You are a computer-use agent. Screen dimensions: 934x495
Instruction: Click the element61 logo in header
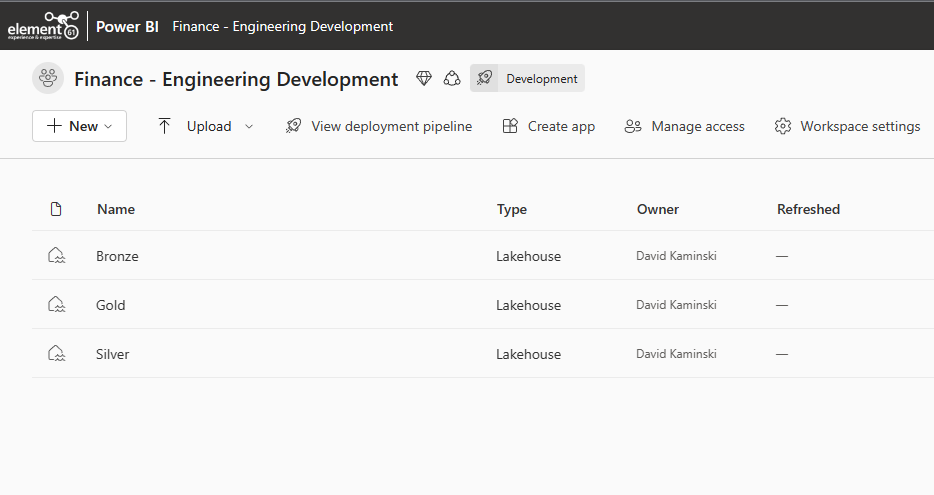pos(43,26)
